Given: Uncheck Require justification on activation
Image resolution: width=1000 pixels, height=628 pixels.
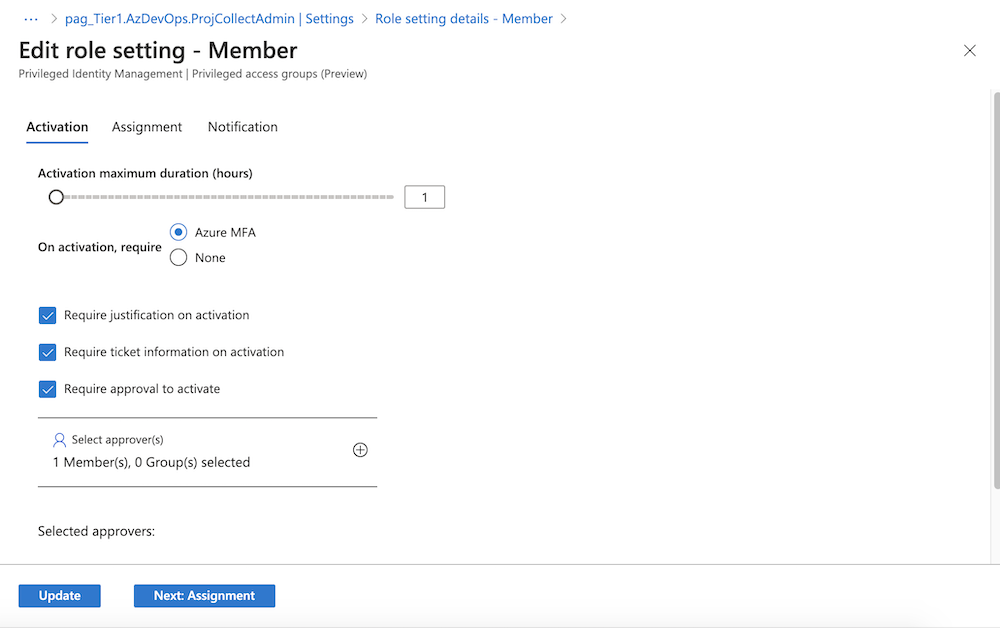Looking at the screenshot, I should point(48,316).
